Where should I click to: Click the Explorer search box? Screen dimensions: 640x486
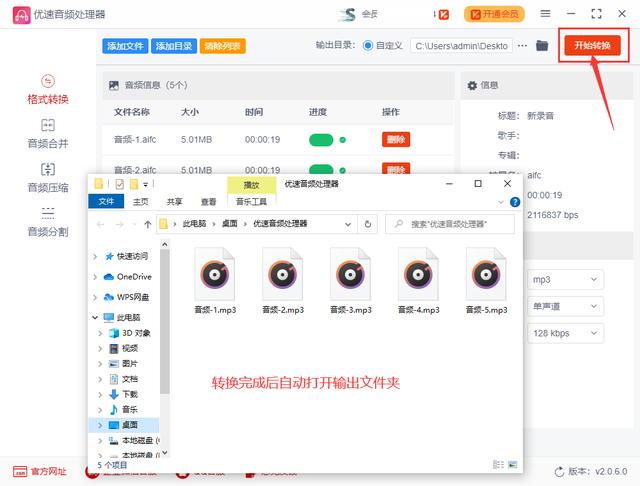[x=450, y=224]
